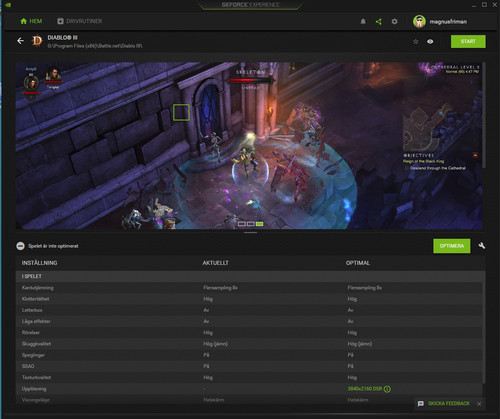Open the notifications bell
This screenshot has width=500, height=419.
point(363,21)
